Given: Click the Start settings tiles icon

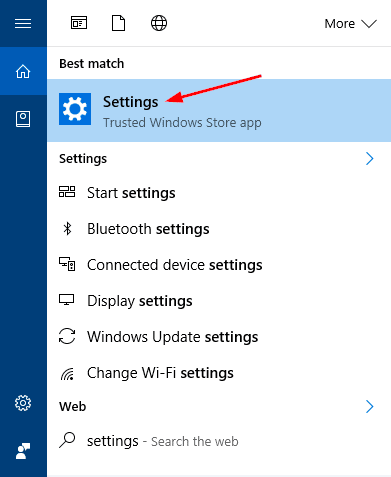Looking at the screenshot, I should pos(67,192).
